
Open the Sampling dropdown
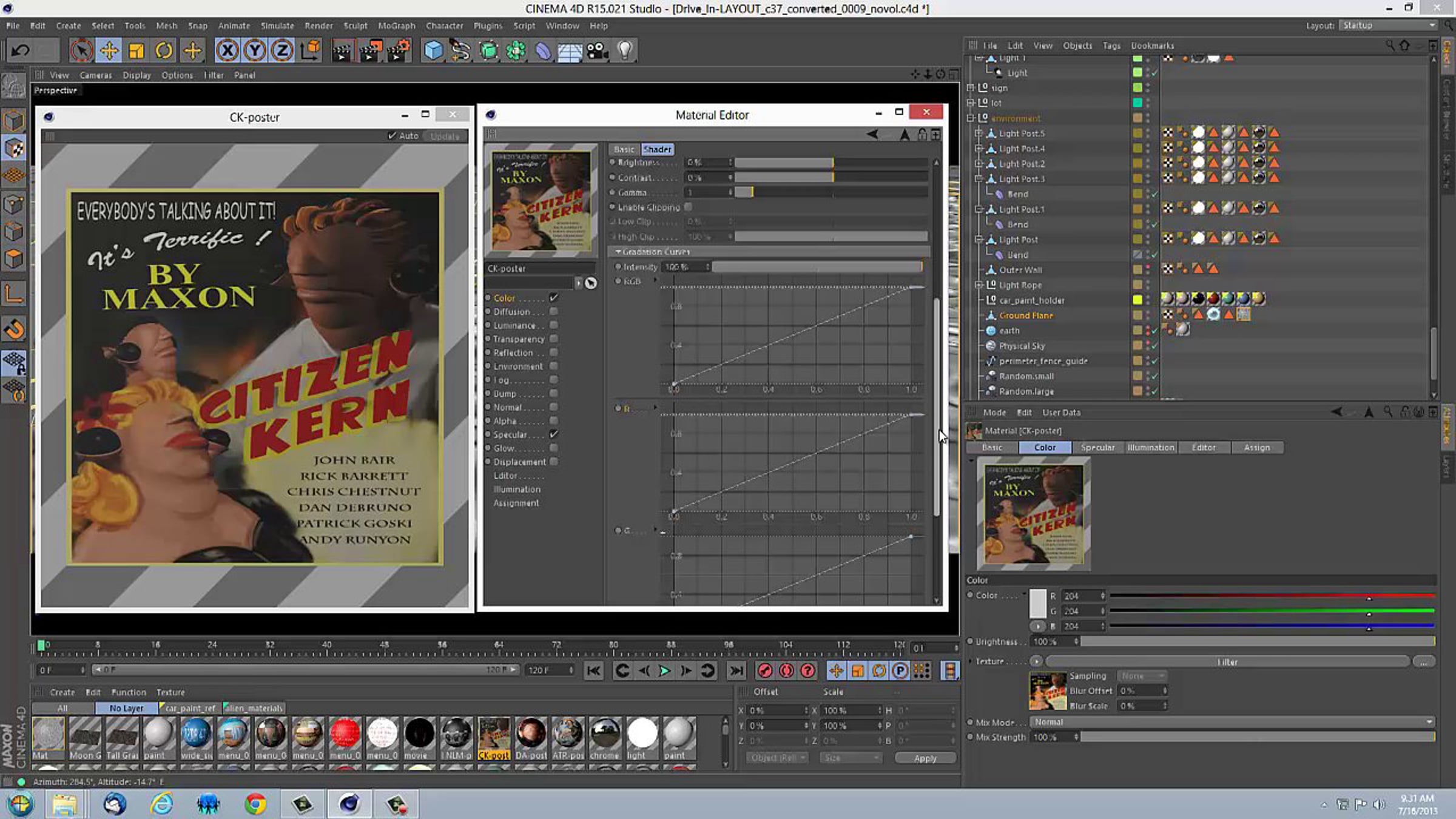1142,676
